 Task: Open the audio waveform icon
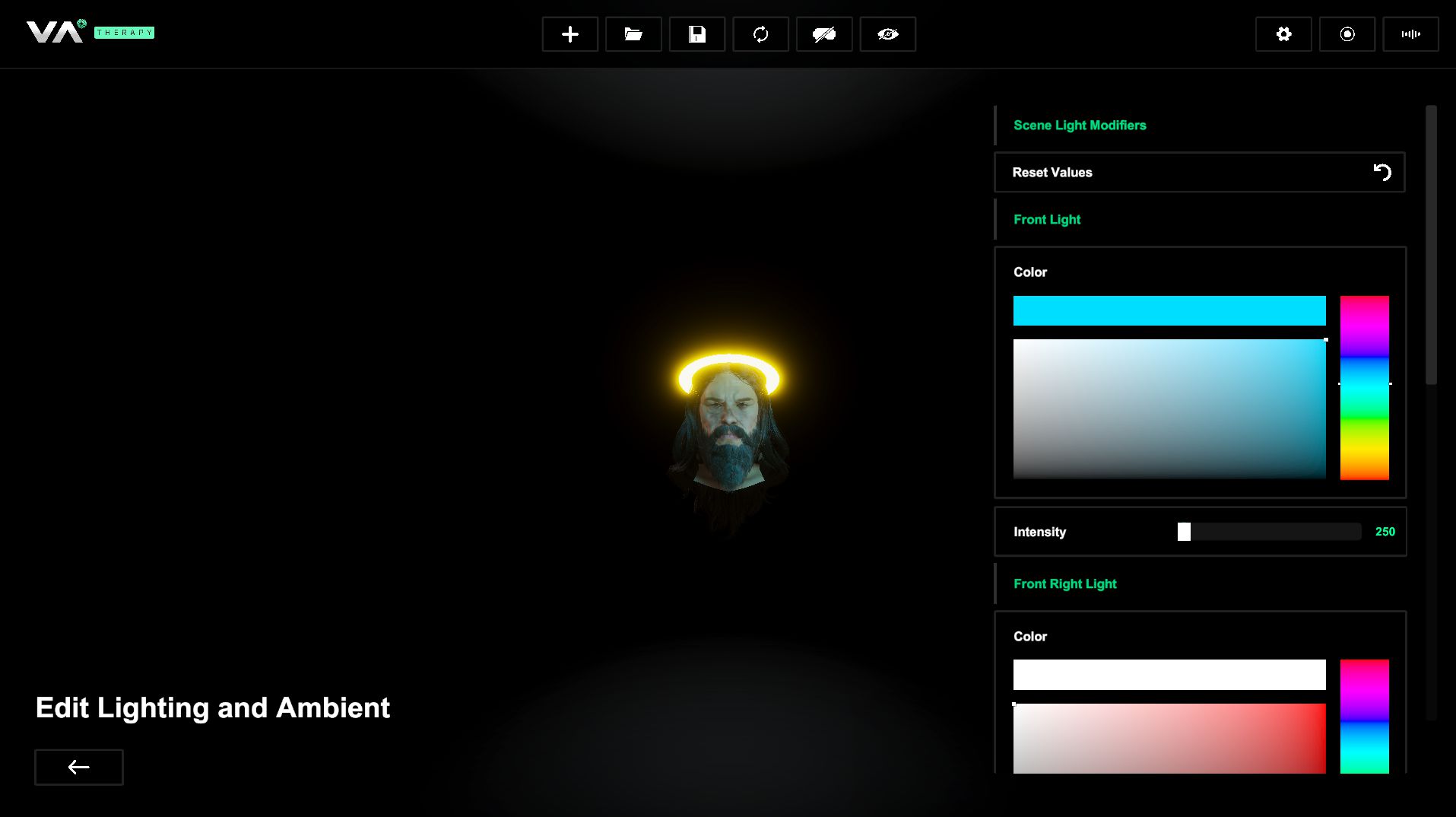1410,34
